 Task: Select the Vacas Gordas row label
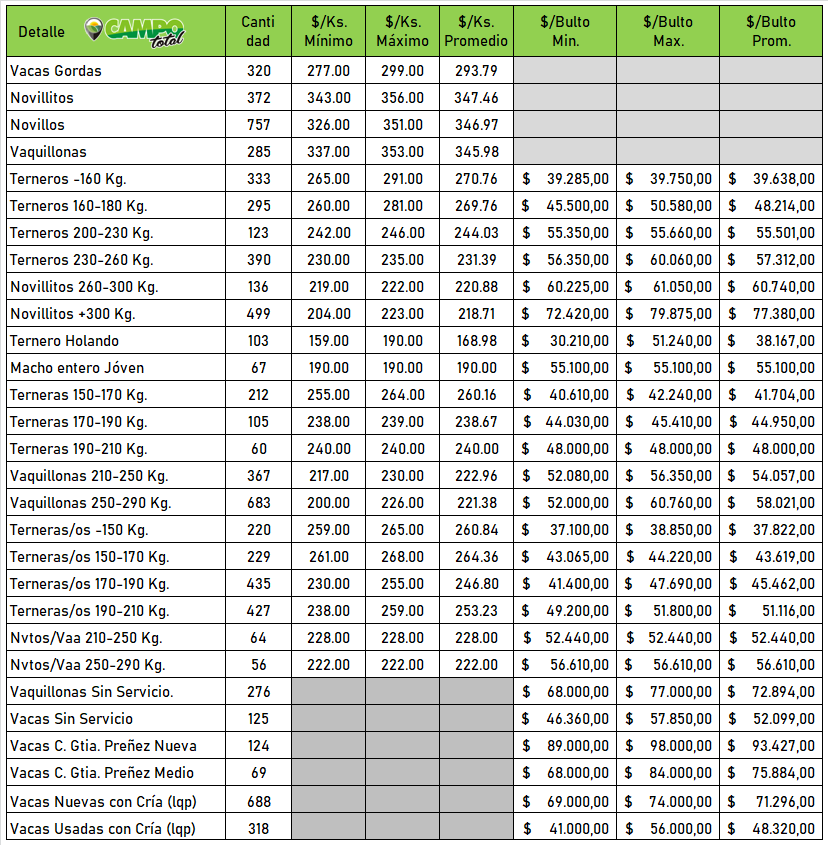coord(56,71)
